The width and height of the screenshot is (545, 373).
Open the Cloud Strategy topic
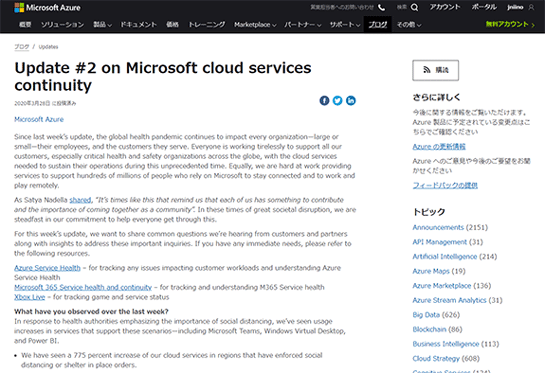click(436, 359)
